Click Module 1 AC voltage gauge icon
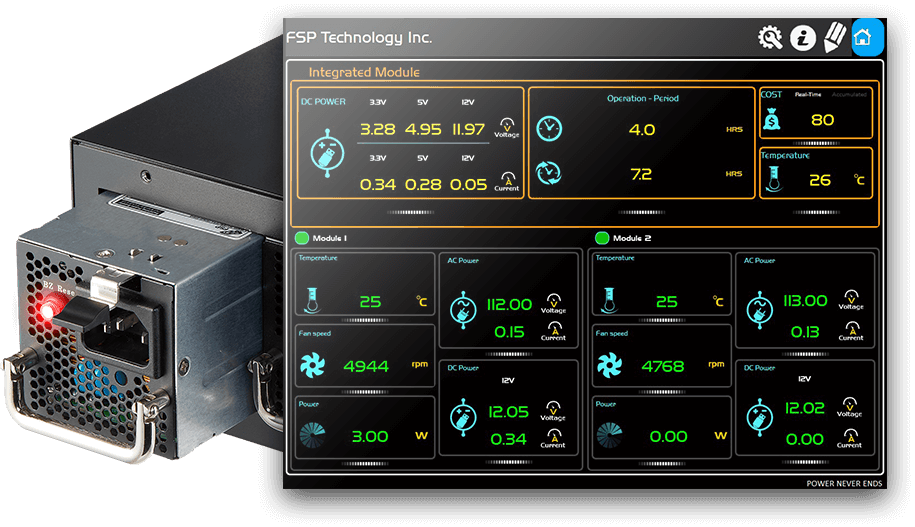This screenshot has width=915, height=527. click(553, 300)
